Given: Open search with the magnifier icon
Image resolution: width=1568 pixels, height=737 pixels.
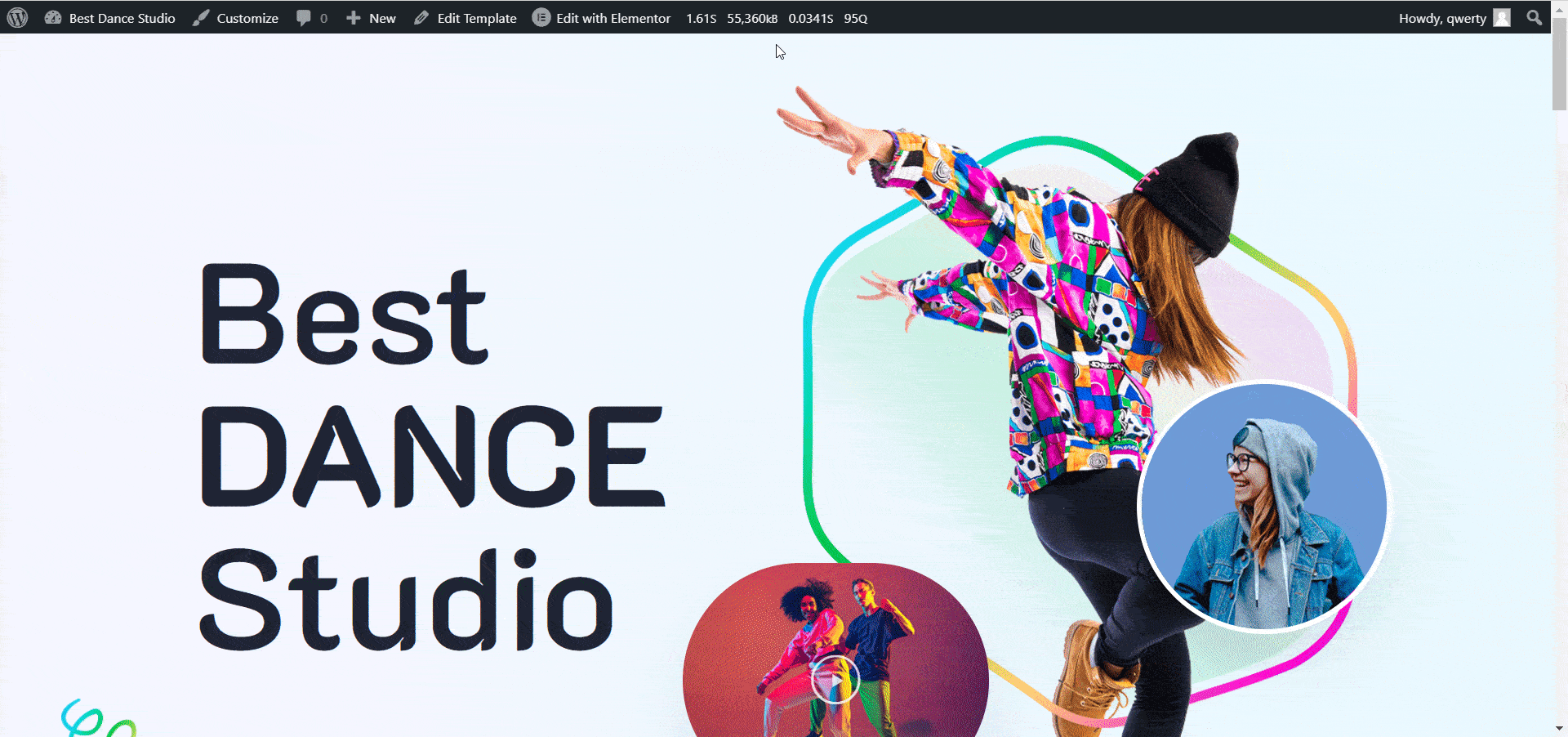Looking at the screenshot, I should point(1534,18).
